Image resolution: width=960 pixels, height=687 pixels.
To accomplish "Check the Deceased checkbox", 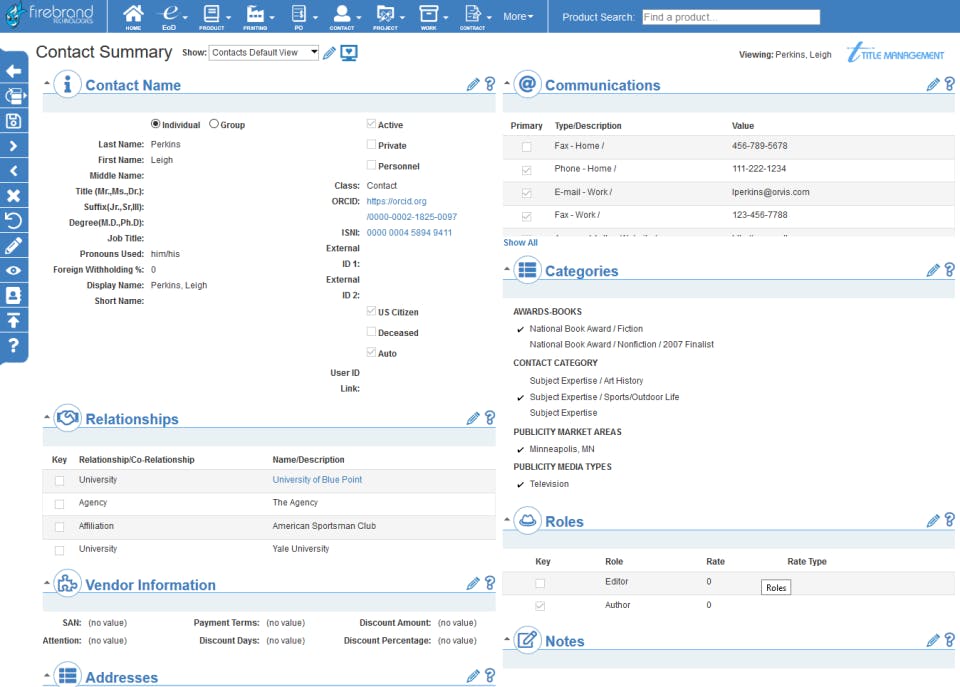I will click(x=371, y=332).
